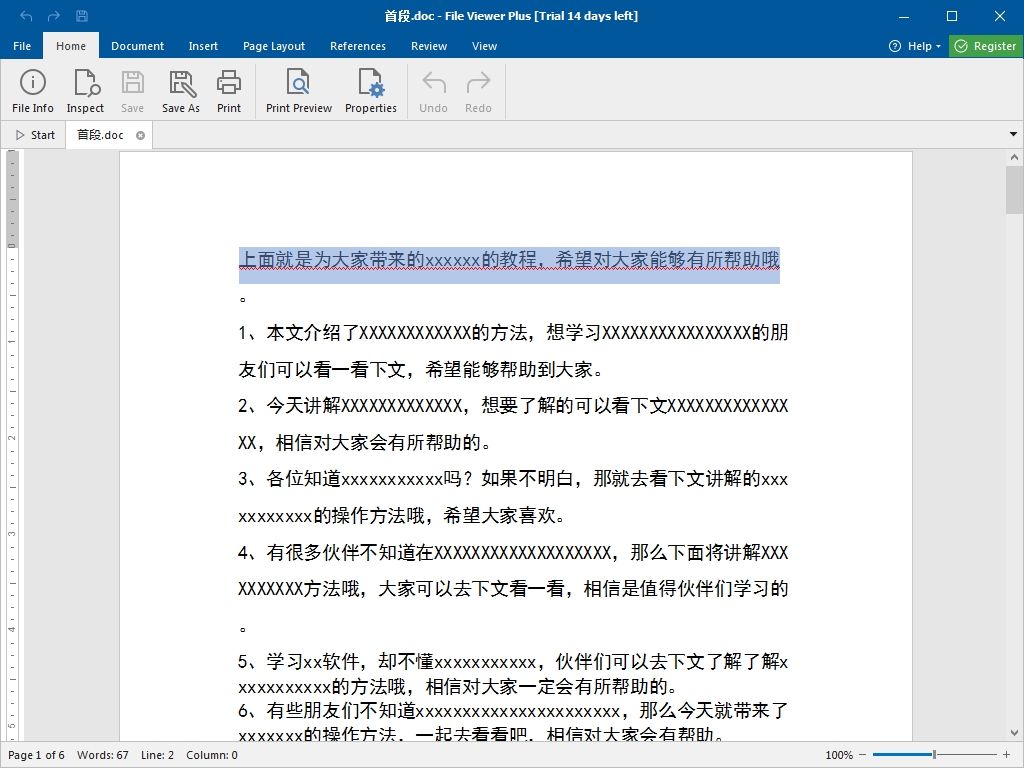This screenshot has height=768, width=1024.
Task: Click the green Register button
Action: 986,46
